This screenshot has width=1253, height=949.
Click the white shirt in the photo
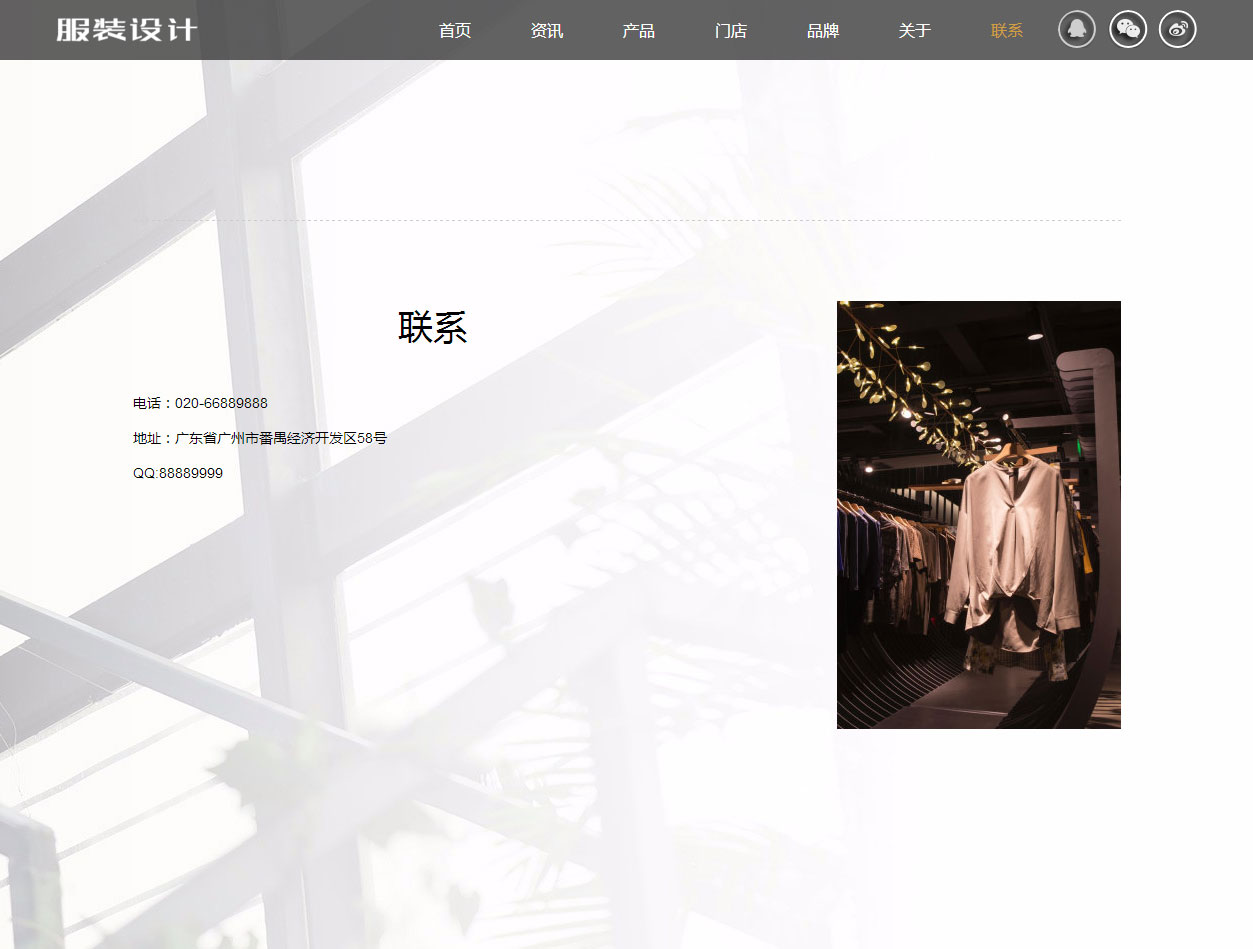point(1010,550)
